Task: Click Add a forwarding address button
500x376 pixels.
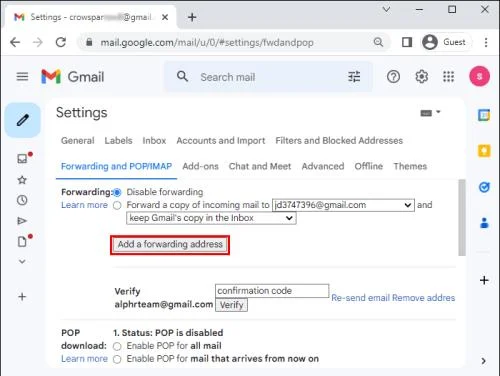Action: click(170, 245)
